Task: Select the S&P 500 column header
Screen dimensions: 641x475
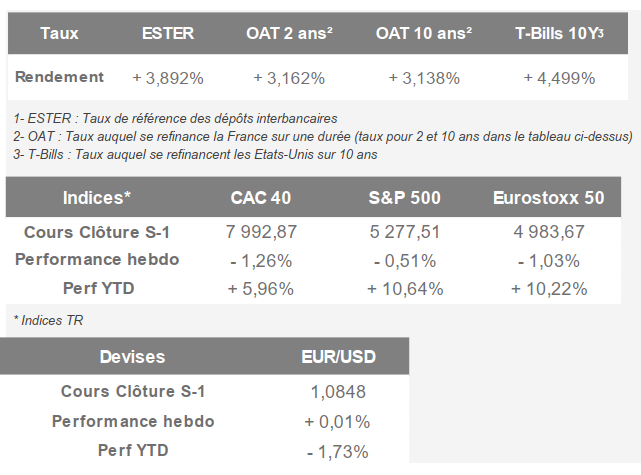Action: [x=403, y=197]
